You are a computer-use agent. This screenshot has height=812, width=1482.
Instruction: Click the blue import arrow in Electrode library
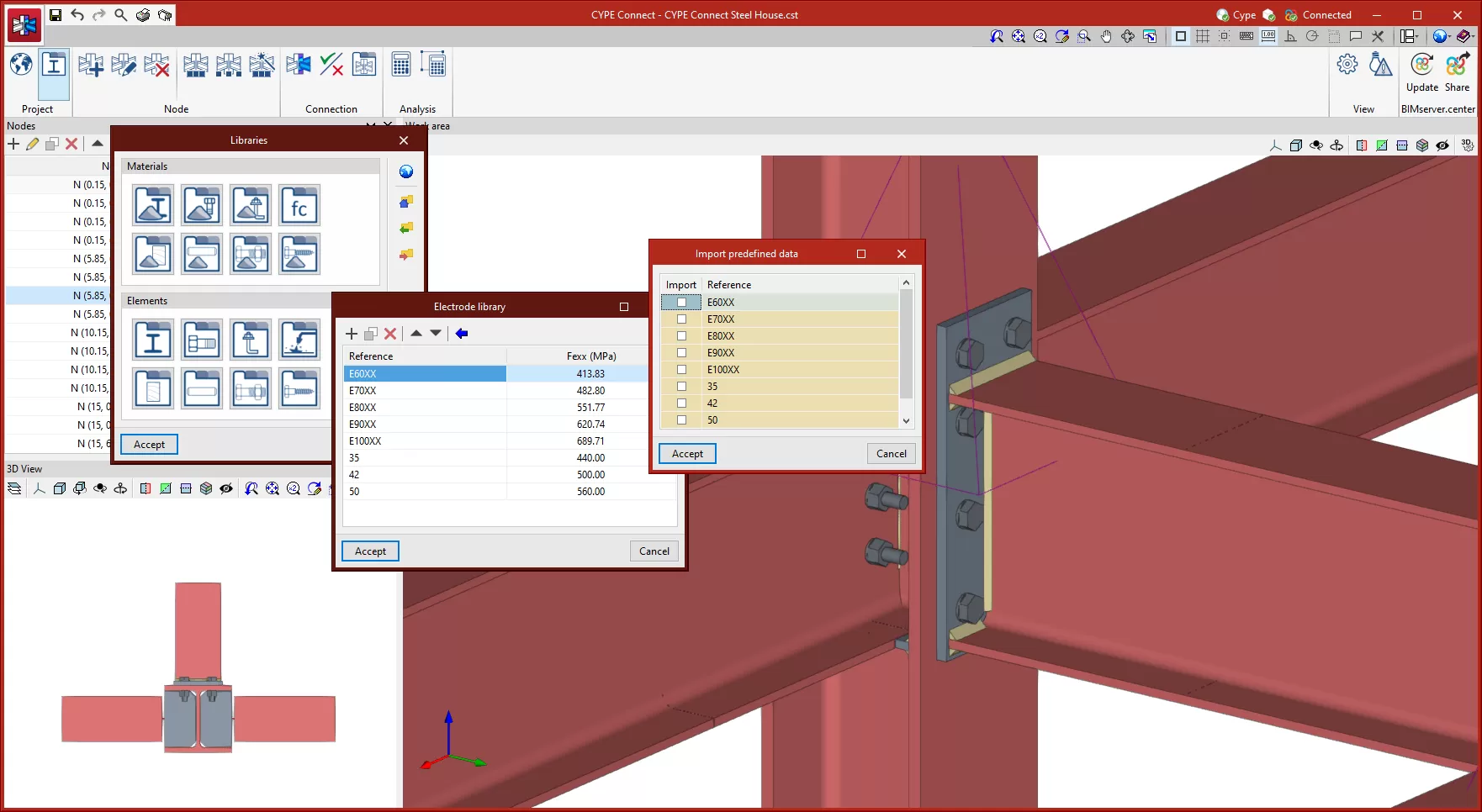pos(462,334)
